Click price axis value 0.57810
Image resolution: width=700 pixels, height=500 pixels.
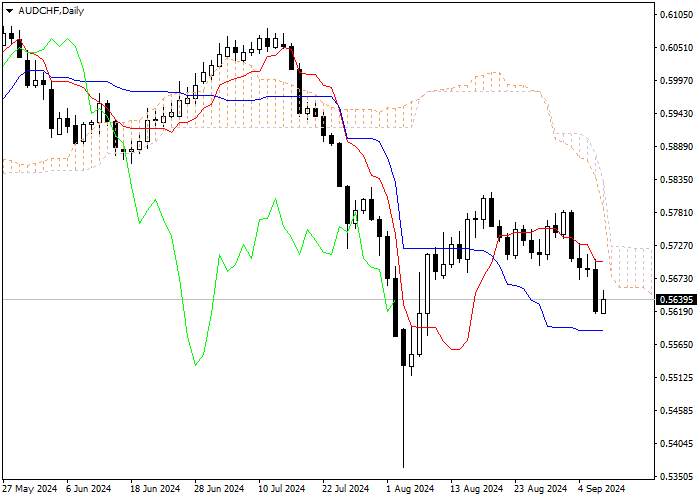click(x=677, y=212)
